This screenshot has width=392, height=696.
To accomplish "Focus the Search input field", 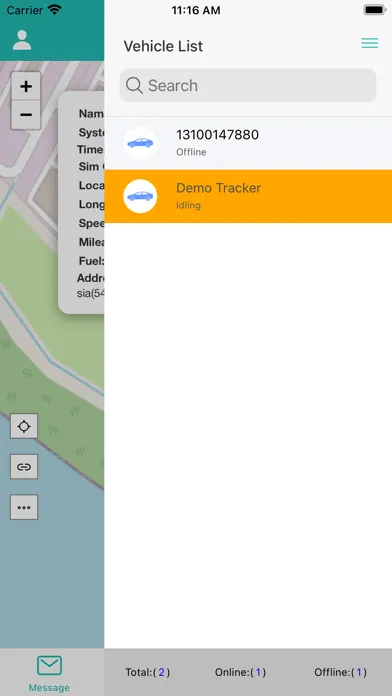I will [x=248, y=85].
